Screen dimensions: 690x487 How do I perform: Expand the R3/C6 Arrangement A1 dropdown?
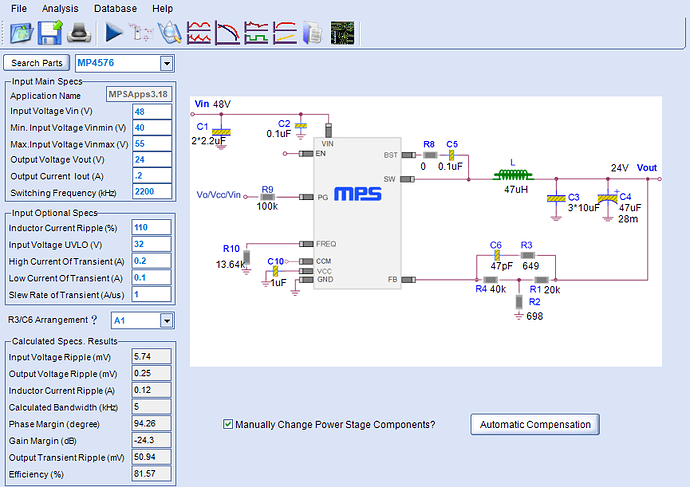pos(167,321)
